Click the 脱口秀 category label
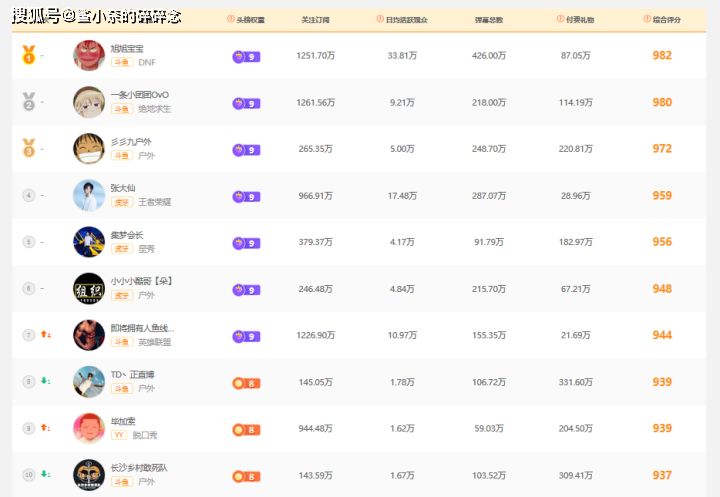The height and width of the screenshot is (497, 720). [145, 435]
